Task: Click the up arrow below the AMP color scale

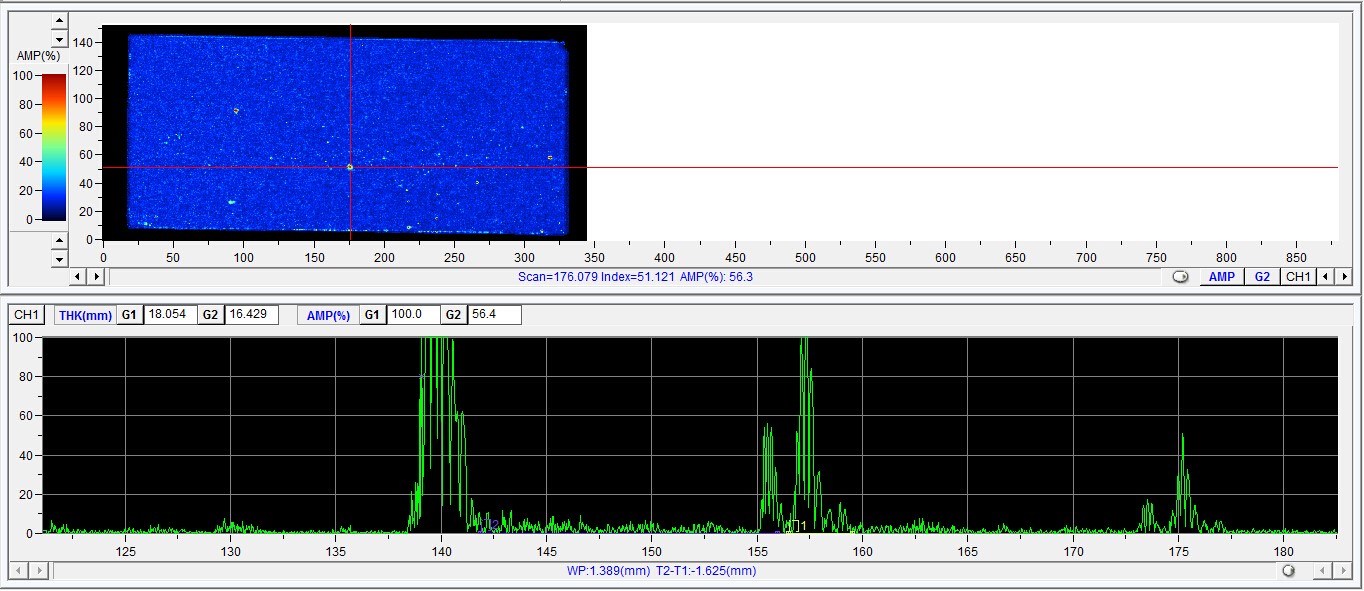Action: click(x=59, y=241)
